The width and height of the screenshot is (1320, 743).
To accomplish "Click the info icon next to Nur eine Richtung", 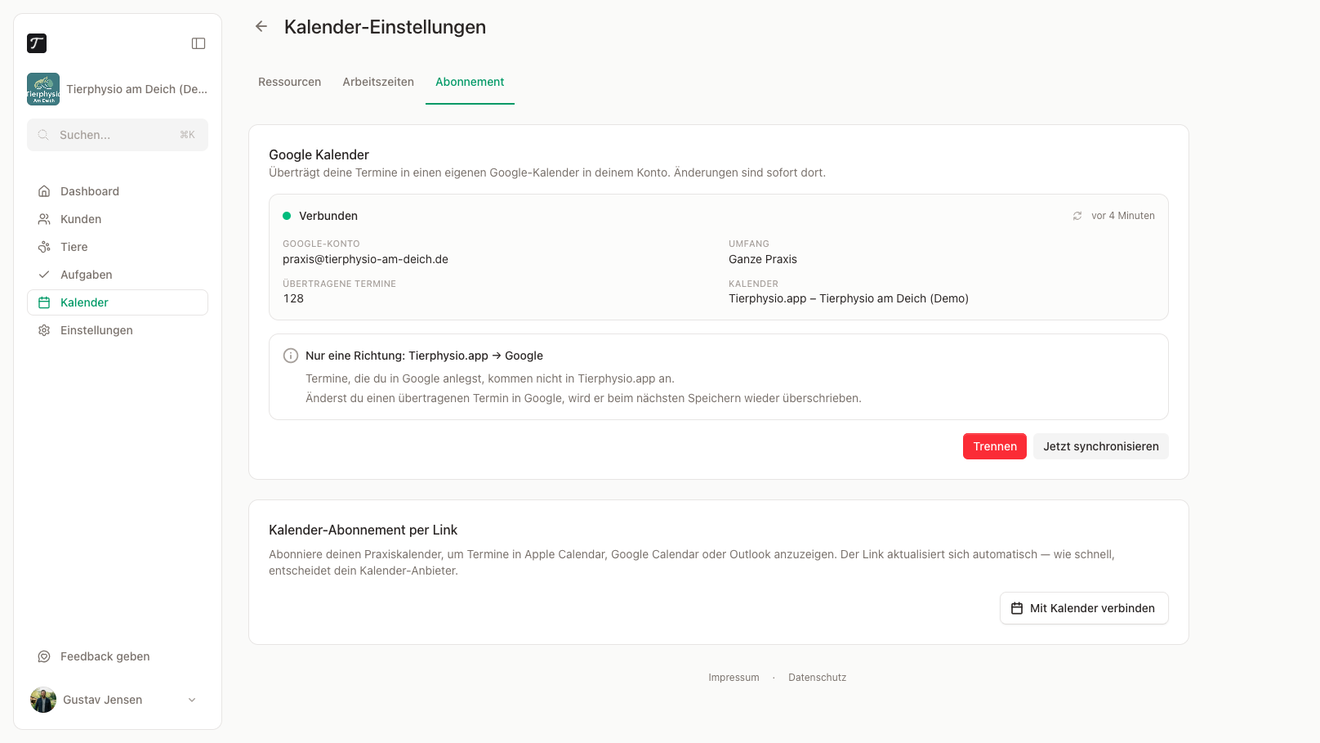I will (x=291, y=356).
